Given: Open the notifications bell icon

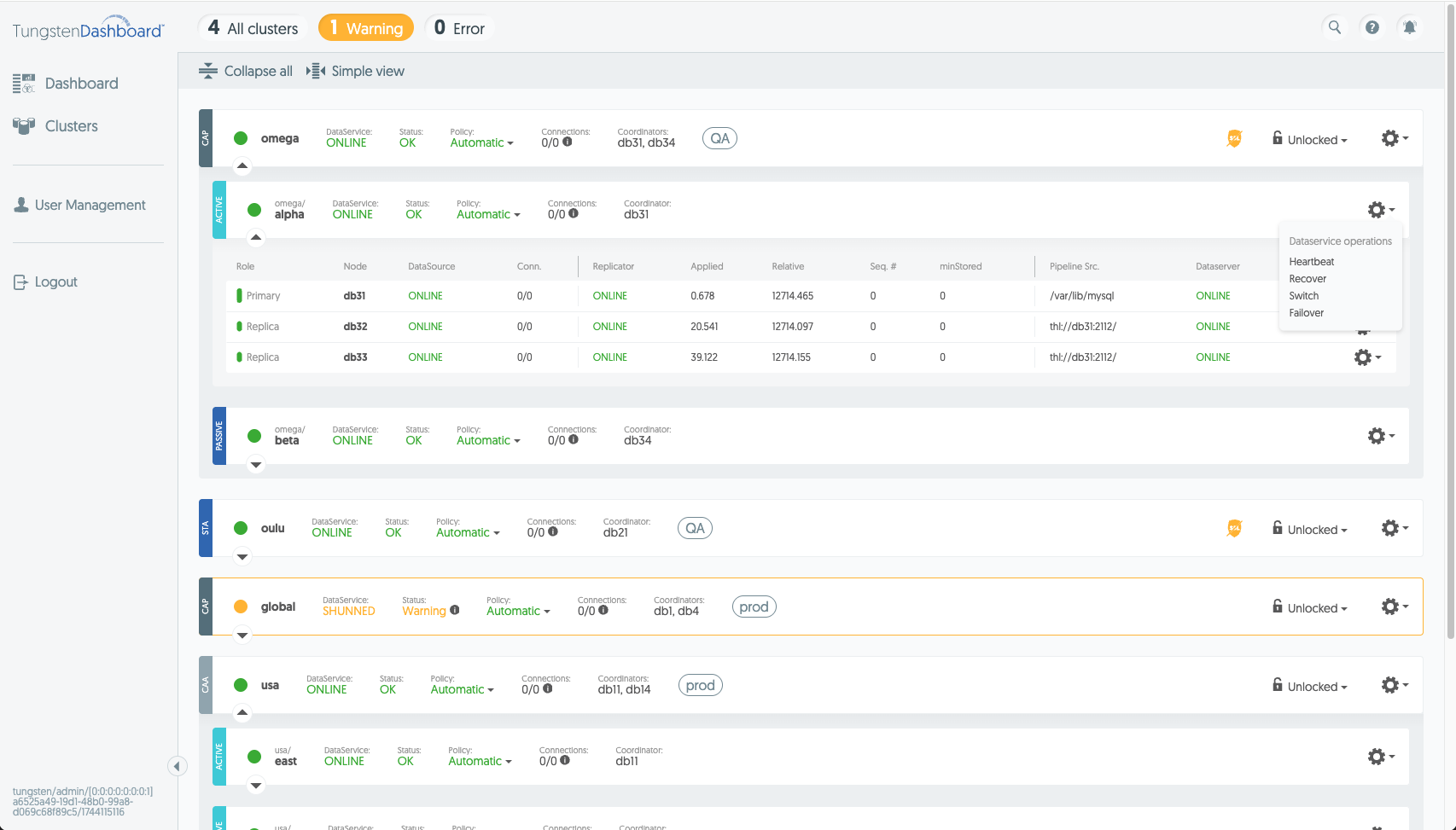Looking at the screenshot, I should click(x=1409, y=27).
